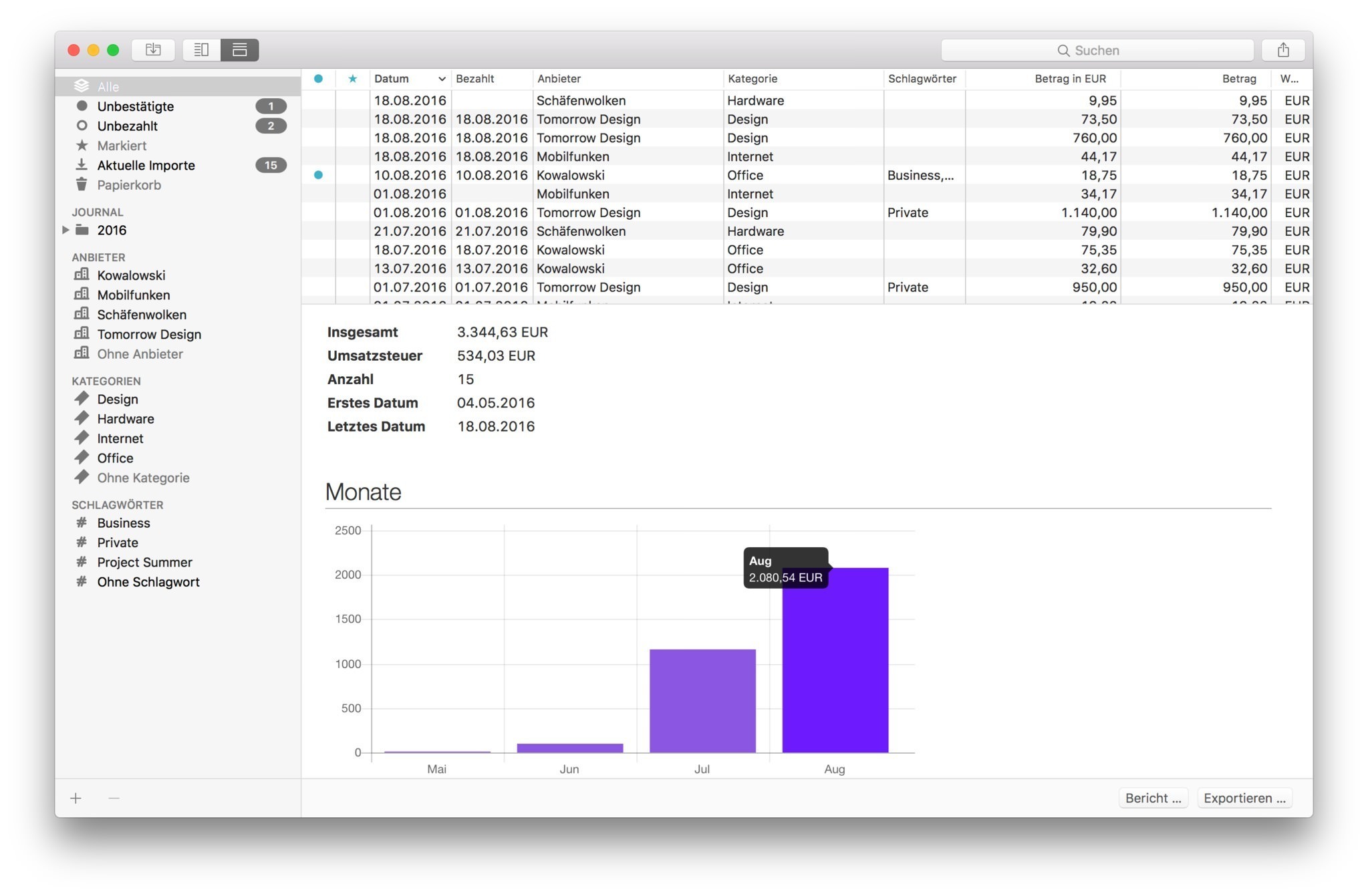Click the share icon in the toolbar
Viewport: 1368px width, 896px height.
(1282, 50)
